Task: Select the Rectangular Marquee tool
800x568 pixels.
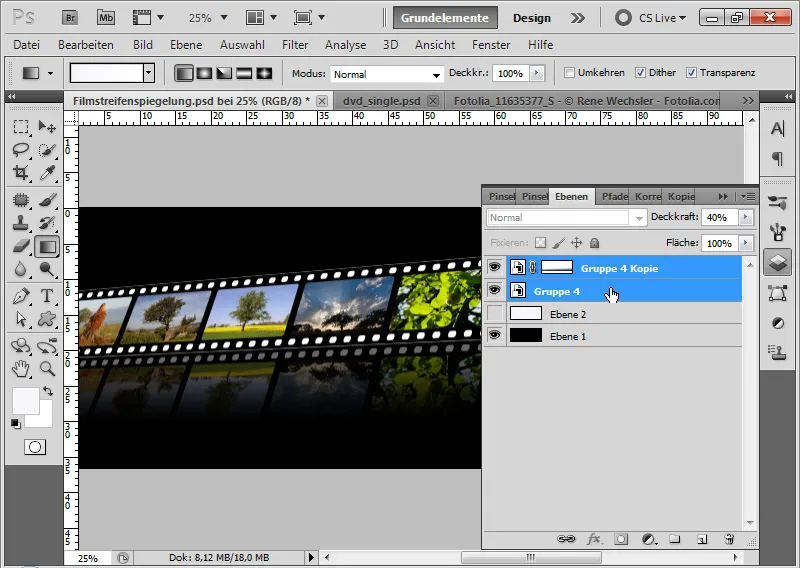Action: 21,127
